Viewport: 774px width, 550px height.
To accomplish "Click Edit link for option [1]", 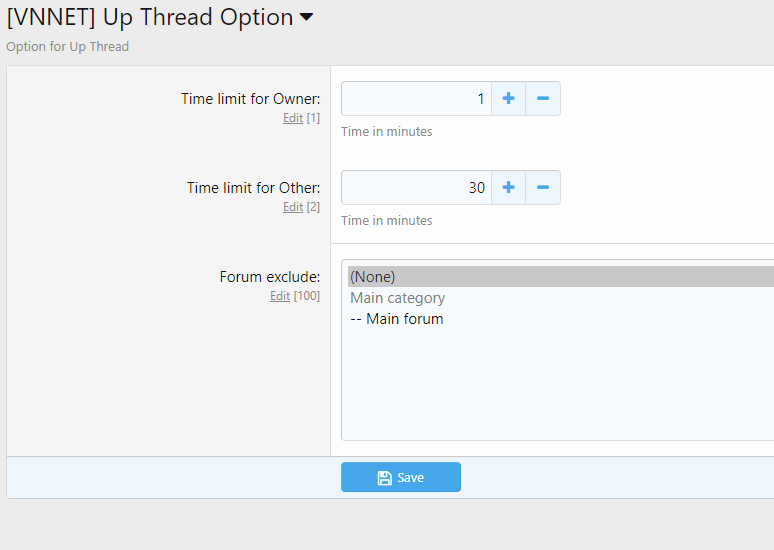I will pos(292,118).
